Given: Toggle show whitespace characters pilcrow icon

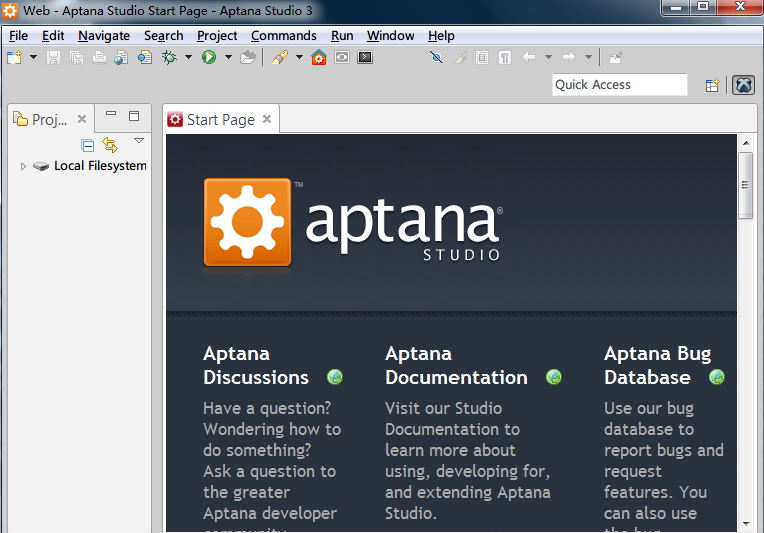Looking at the screenshot, I should (504, 58).
